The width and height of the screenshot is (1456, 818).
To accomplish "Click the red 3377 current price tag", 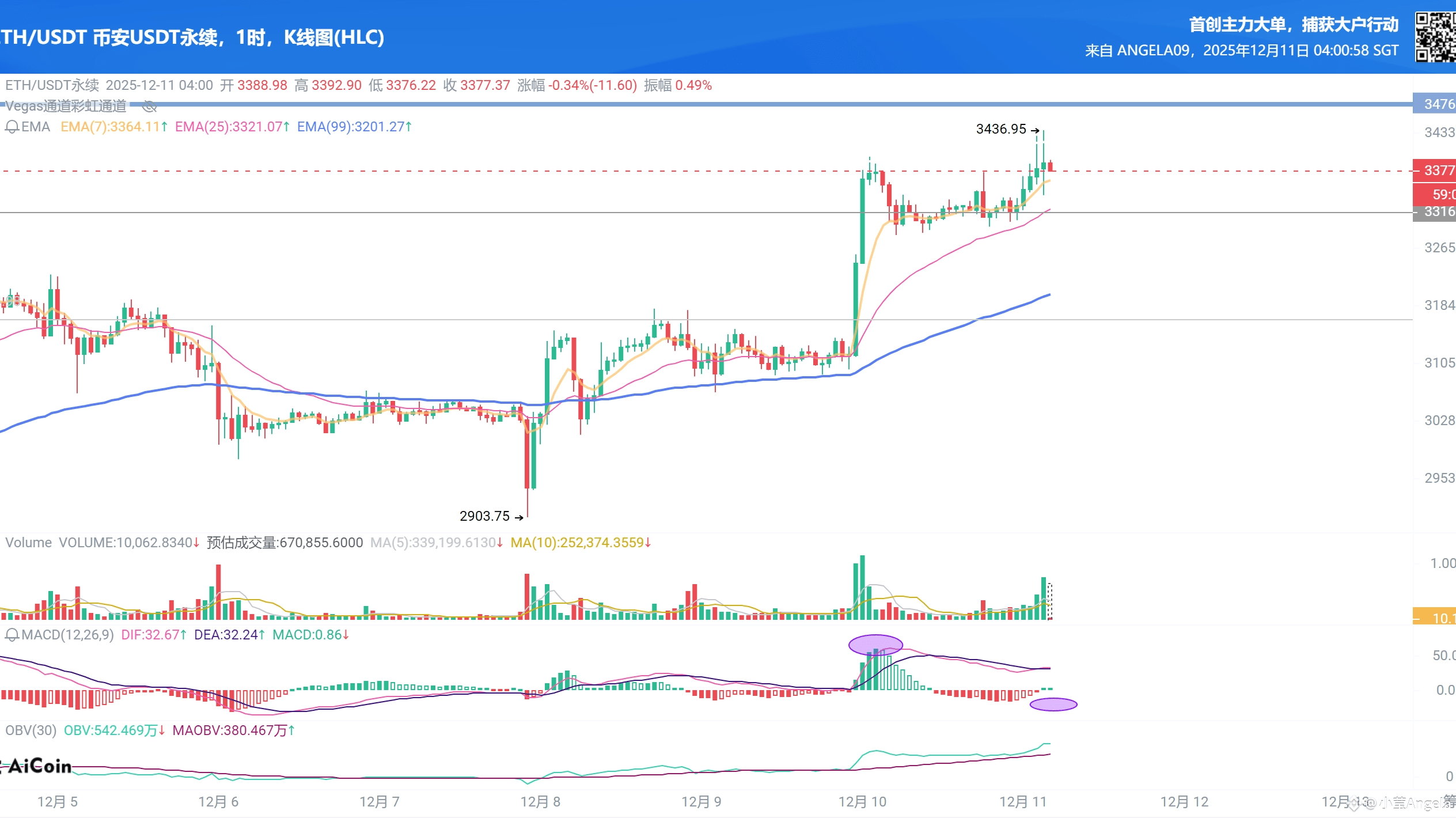I will [x=1435, y=171].
